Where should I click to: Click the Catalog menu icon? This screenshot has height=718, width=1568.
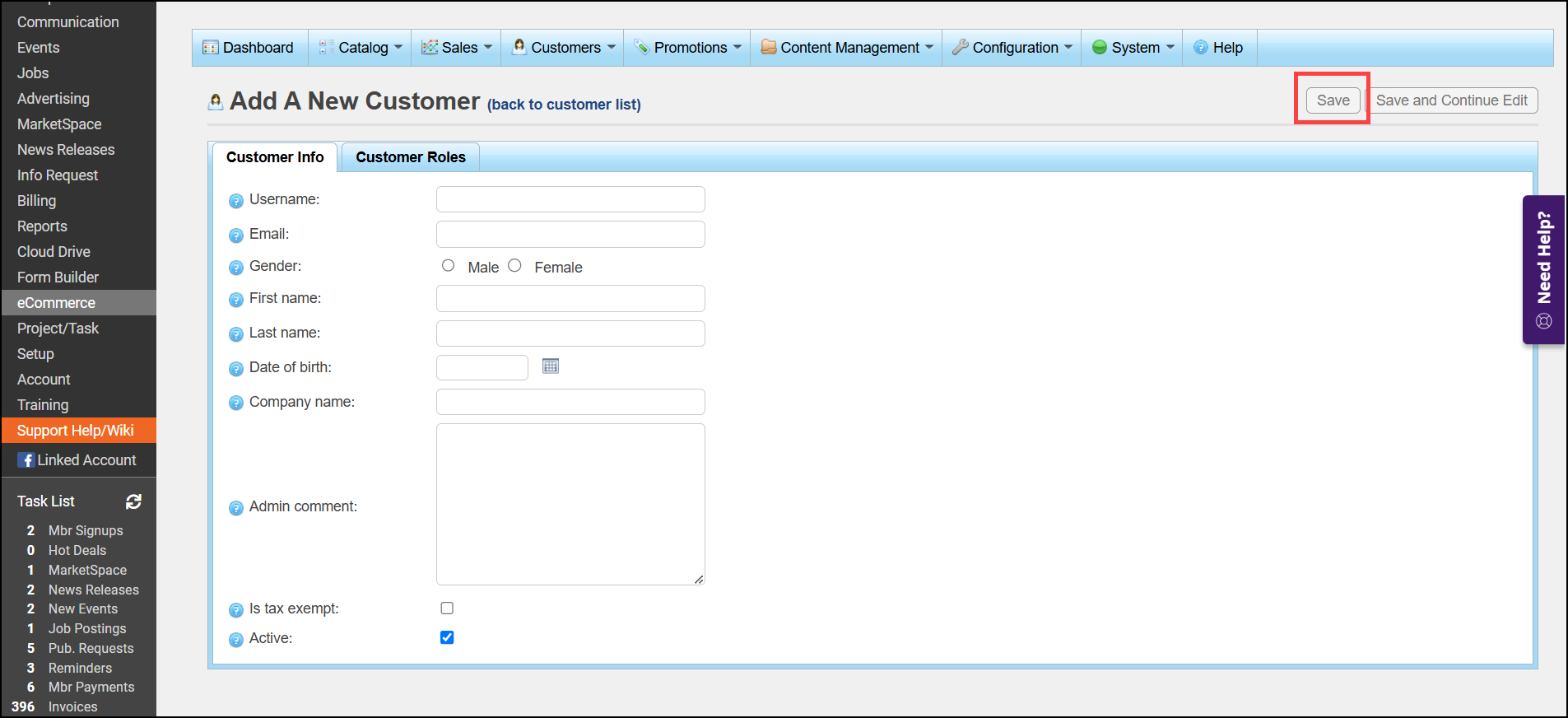327,48
